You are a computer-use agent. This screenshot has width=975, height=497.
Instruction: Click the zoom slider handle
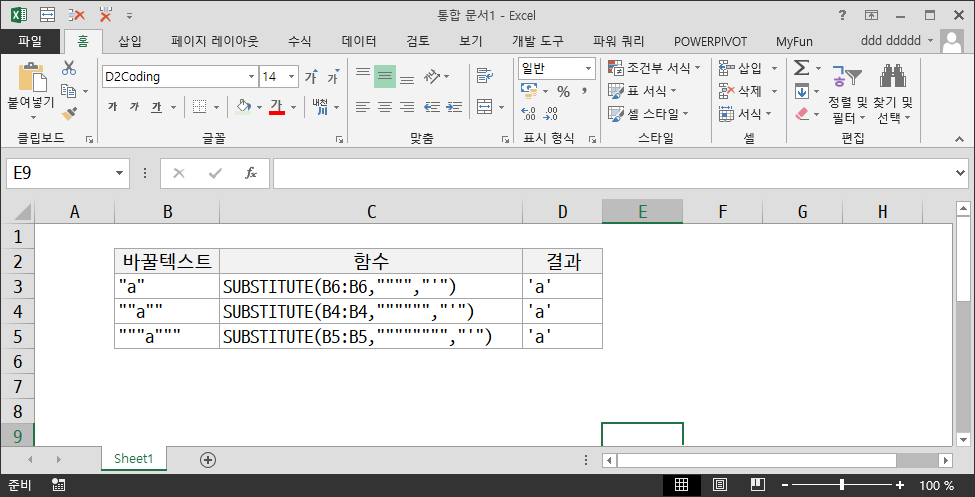[x=842, y=485]
